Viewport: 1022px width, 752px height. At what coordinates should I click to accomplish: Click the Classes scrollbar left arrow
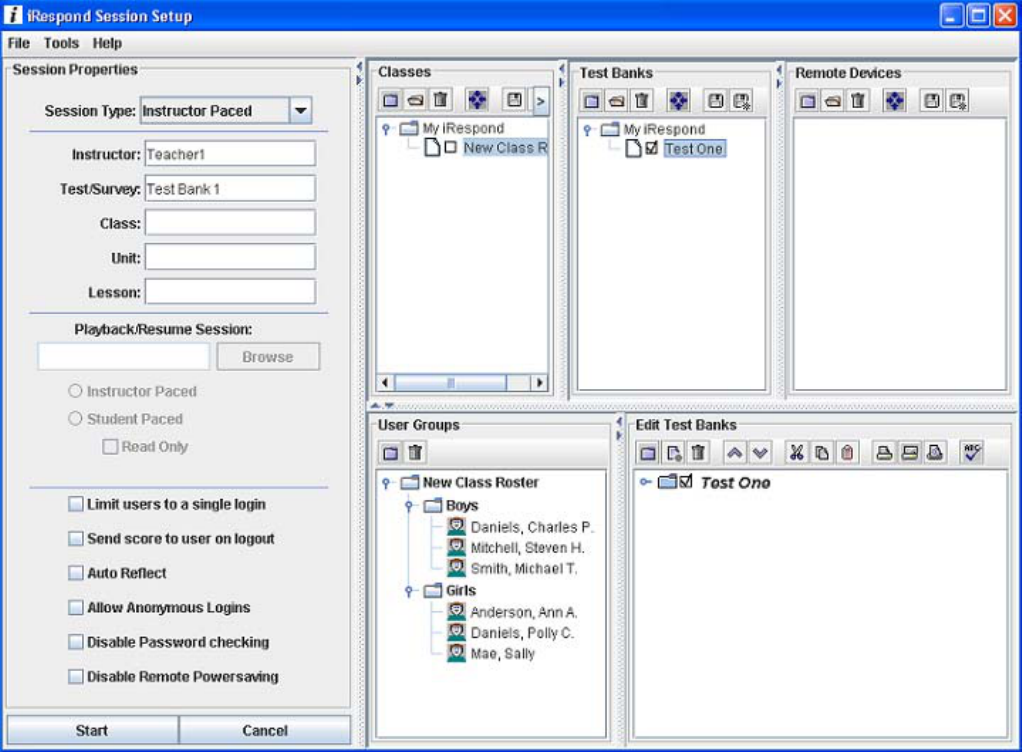click(x=385, y=383)
